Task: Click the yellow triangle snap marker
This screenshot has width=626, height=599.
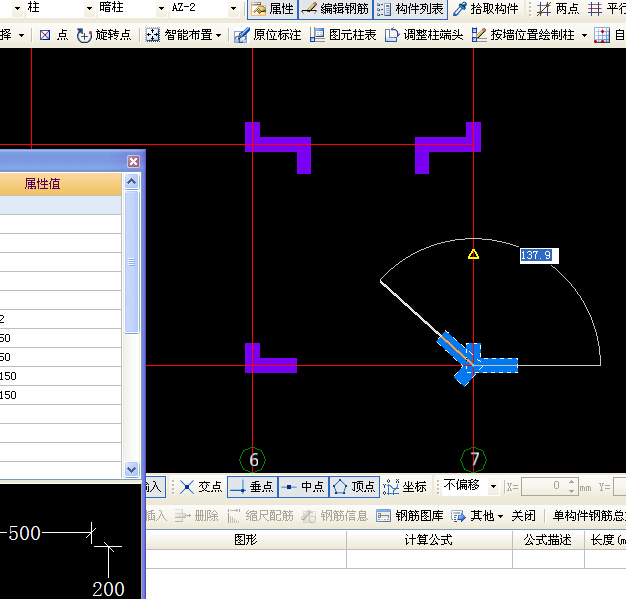Action: [x=473, y=254]
